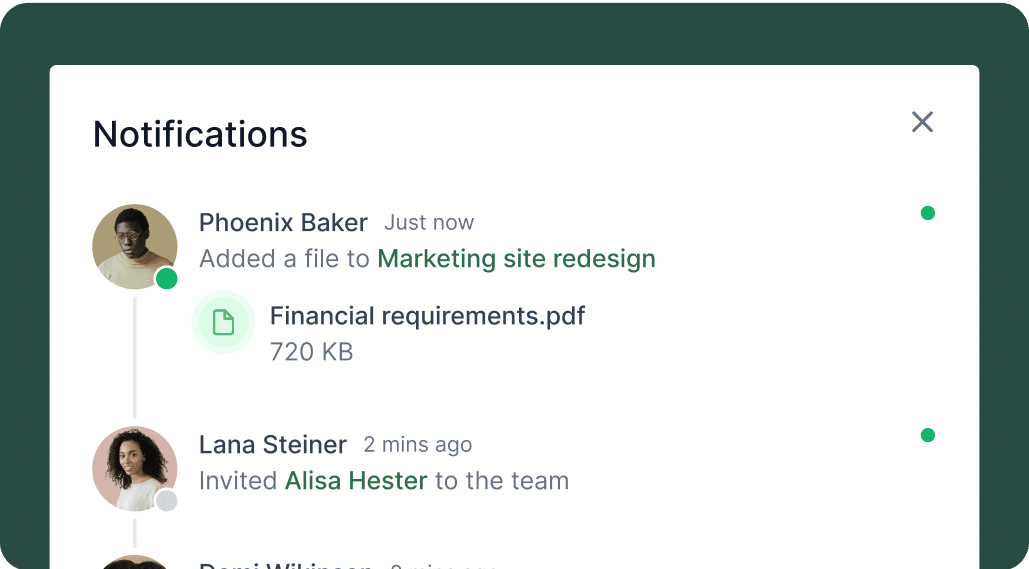Image resolution: width=1029 pixels, height=569 pixels.
Task: Click the Notifications heading
Action: pos(200,134)
